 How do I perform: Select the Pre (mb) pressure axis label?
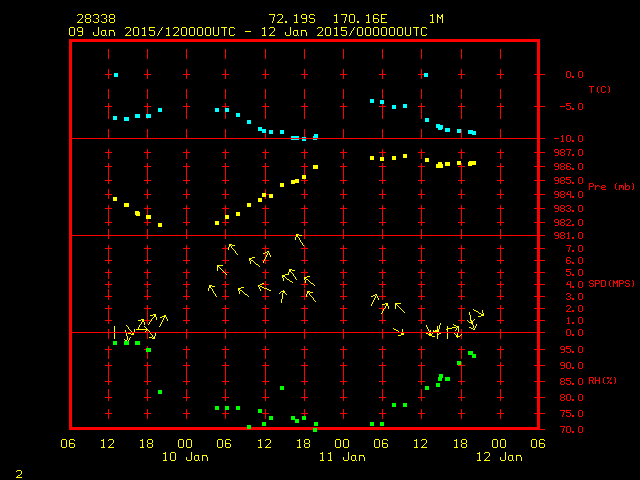click(611, 187)
